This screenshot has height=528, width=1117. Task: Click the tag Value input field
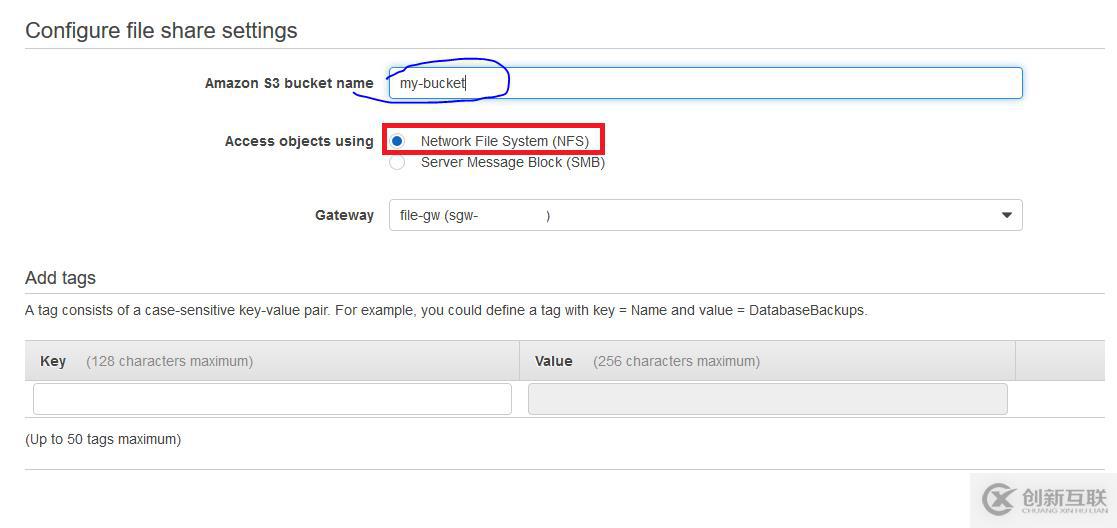pyautogui.click(x=767, y=399)
